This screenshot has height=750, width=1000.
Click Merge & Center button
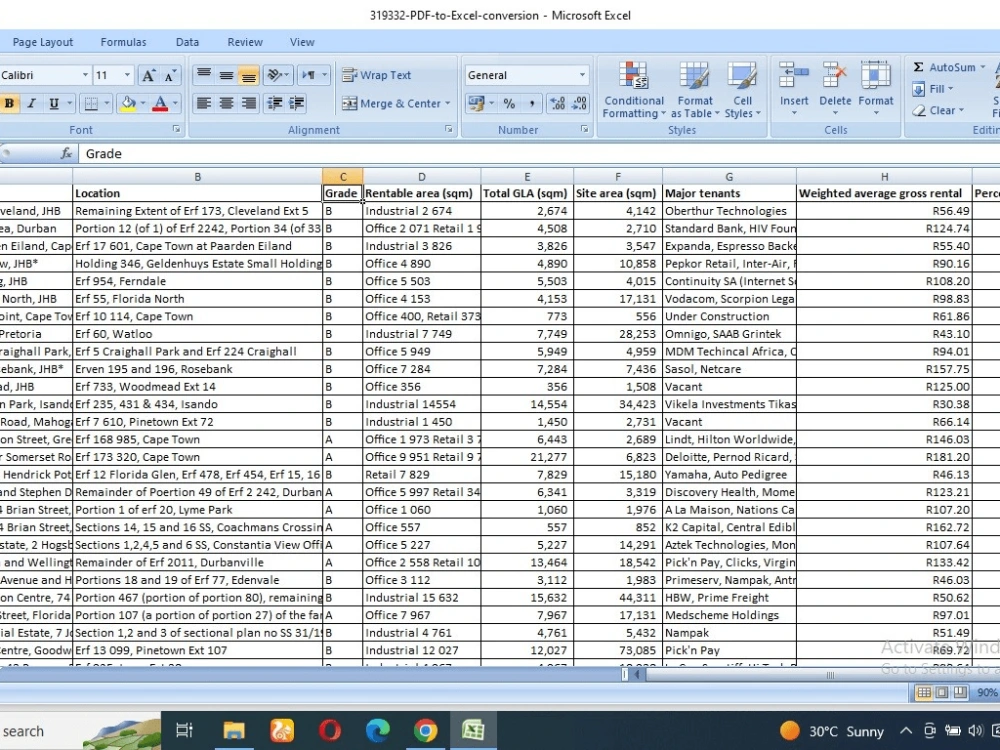point(391,103)
